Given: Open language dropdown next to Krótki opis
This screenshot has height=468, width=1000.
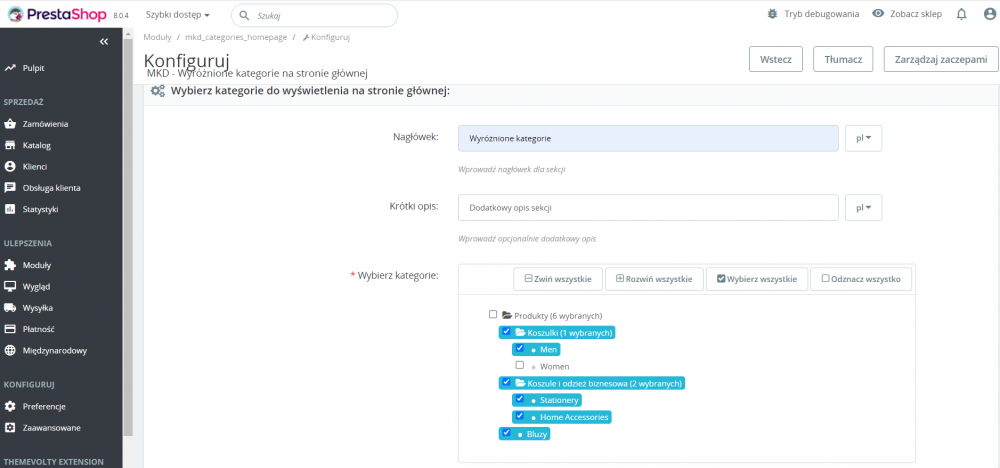Looking at the screenshot, I should (x=863, y=208).
